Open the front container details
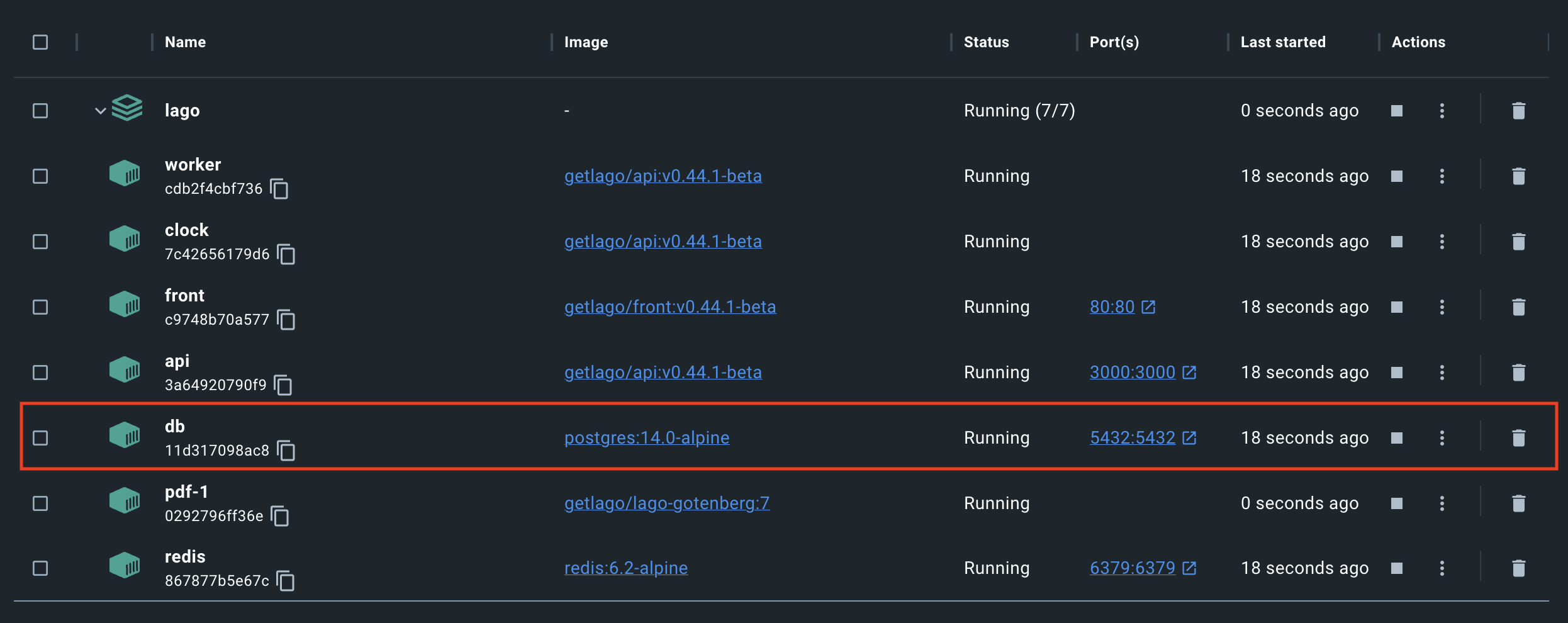The height and width of the screenshot is (623, 1568). click(184, 296)
